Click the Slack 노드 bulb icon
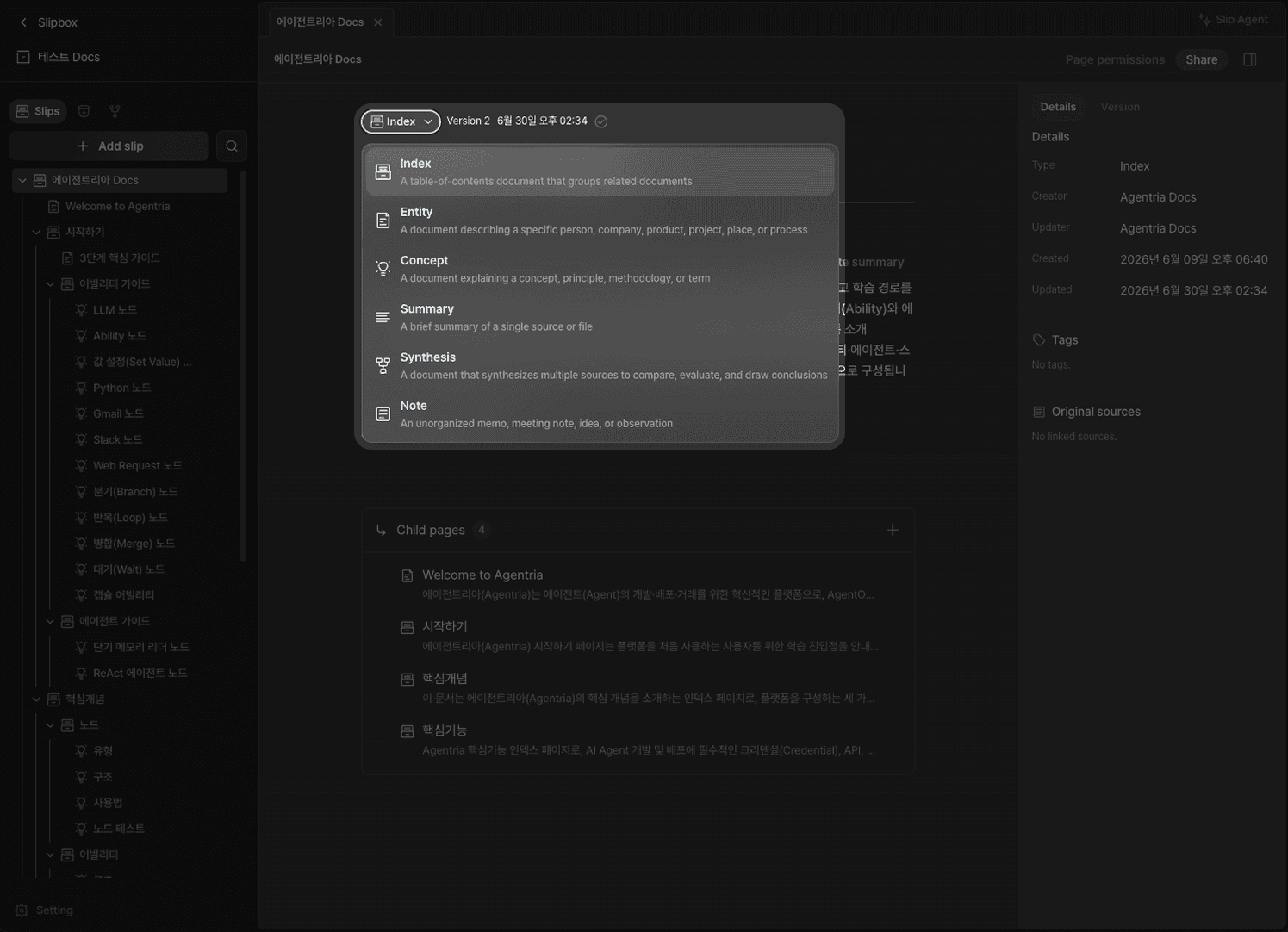The image size is (1288, 932). pos(81,439)
